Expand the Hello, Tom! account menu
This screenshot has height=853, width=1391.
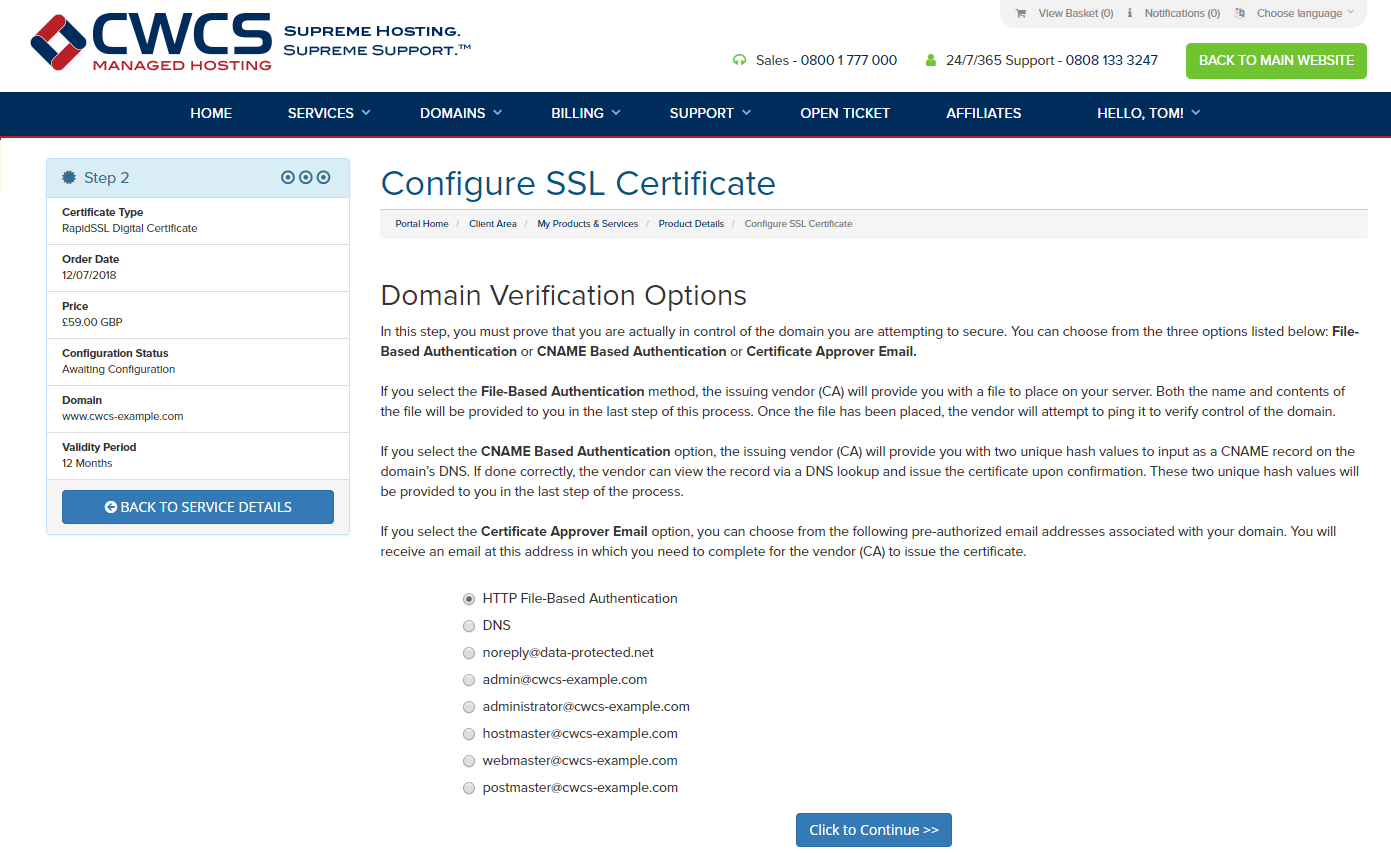(x=1149, y=113)
